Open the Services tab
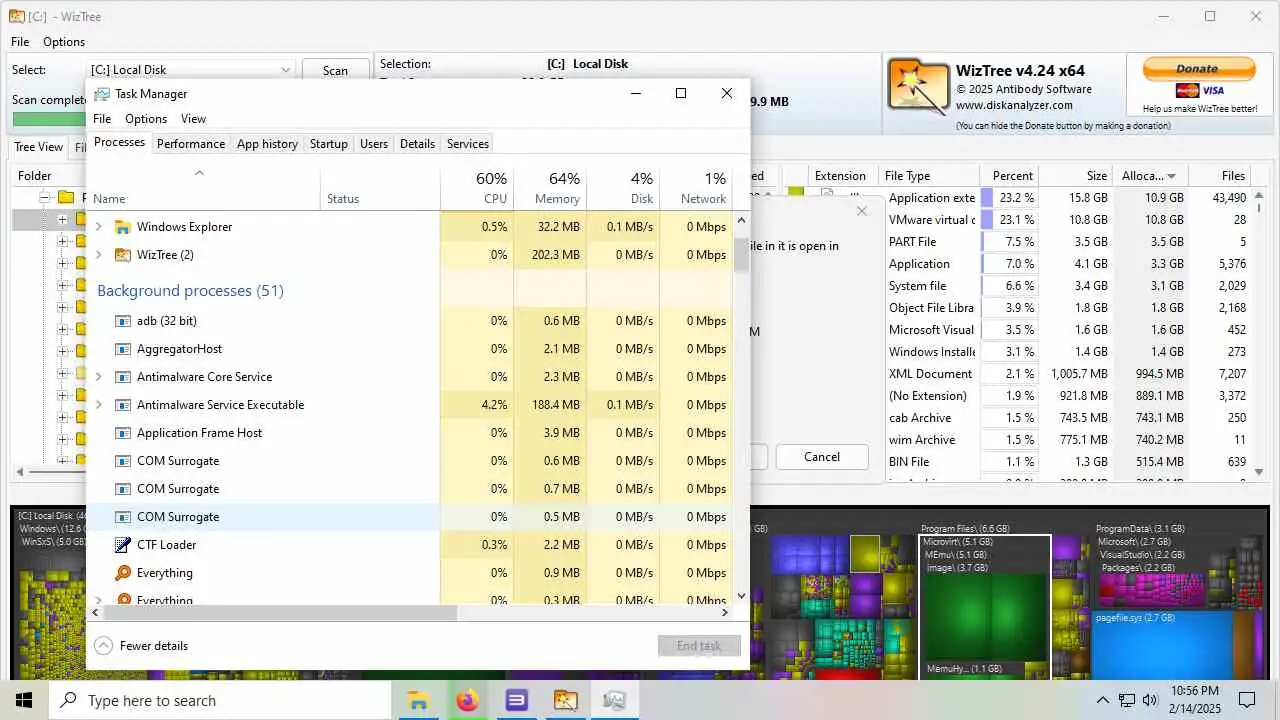This screenshot has width=1280, height=720. click(468, 144)
